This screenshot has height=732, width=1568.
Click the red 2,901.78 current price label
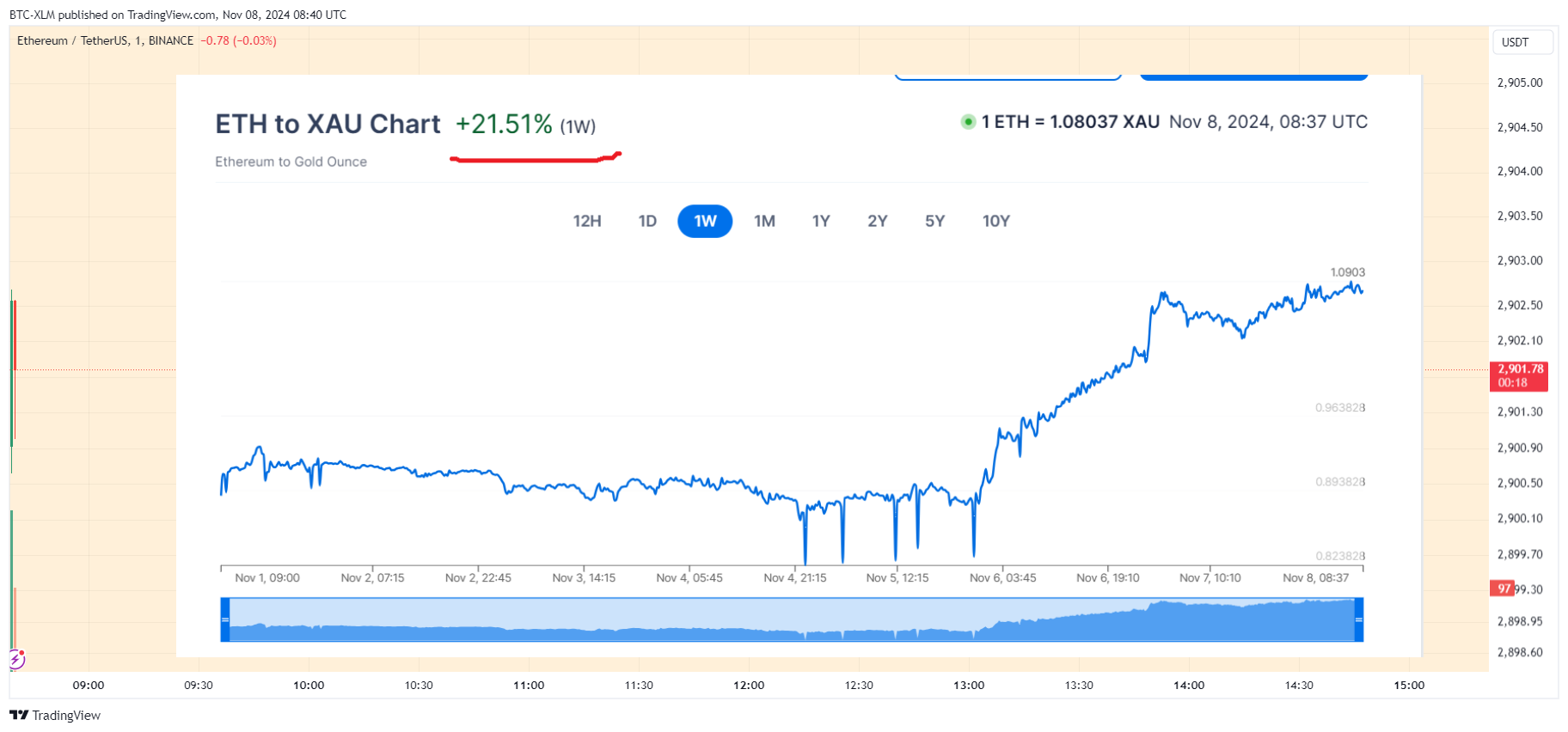[x=1519, y=375]
